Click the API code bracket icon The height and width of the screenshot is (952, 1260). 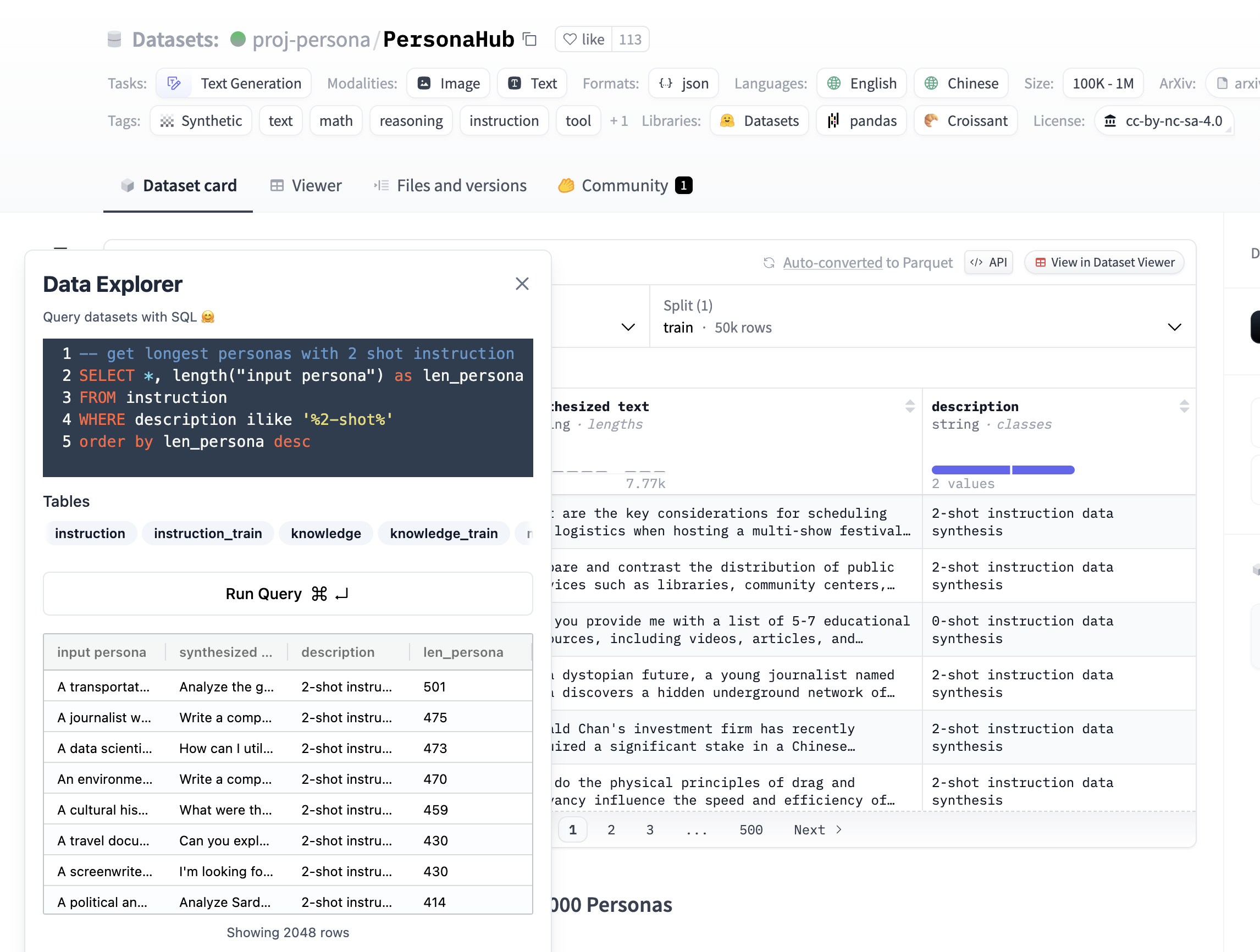click(976, 262)
